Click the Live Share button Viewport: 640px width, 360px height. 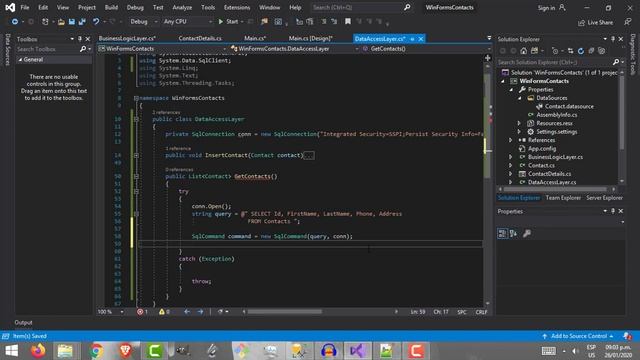[595, 22]
